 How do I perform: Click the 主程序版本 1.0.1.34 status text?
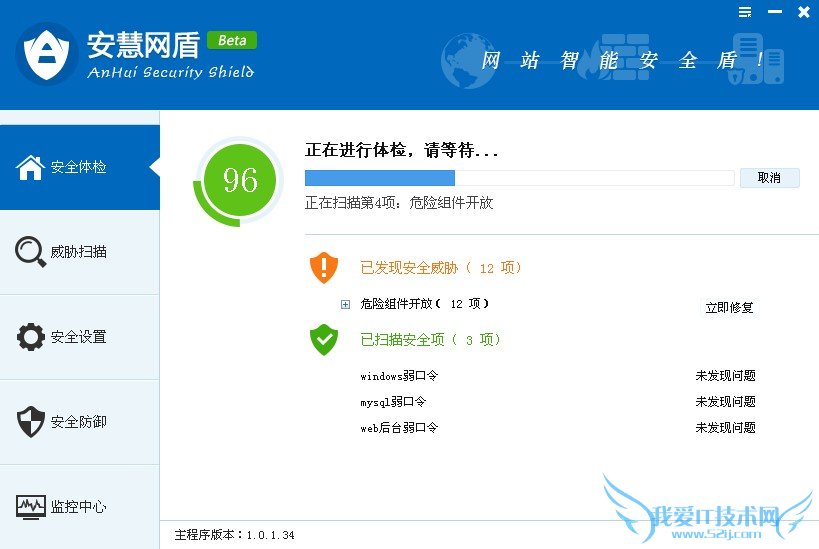coord(235,535)
